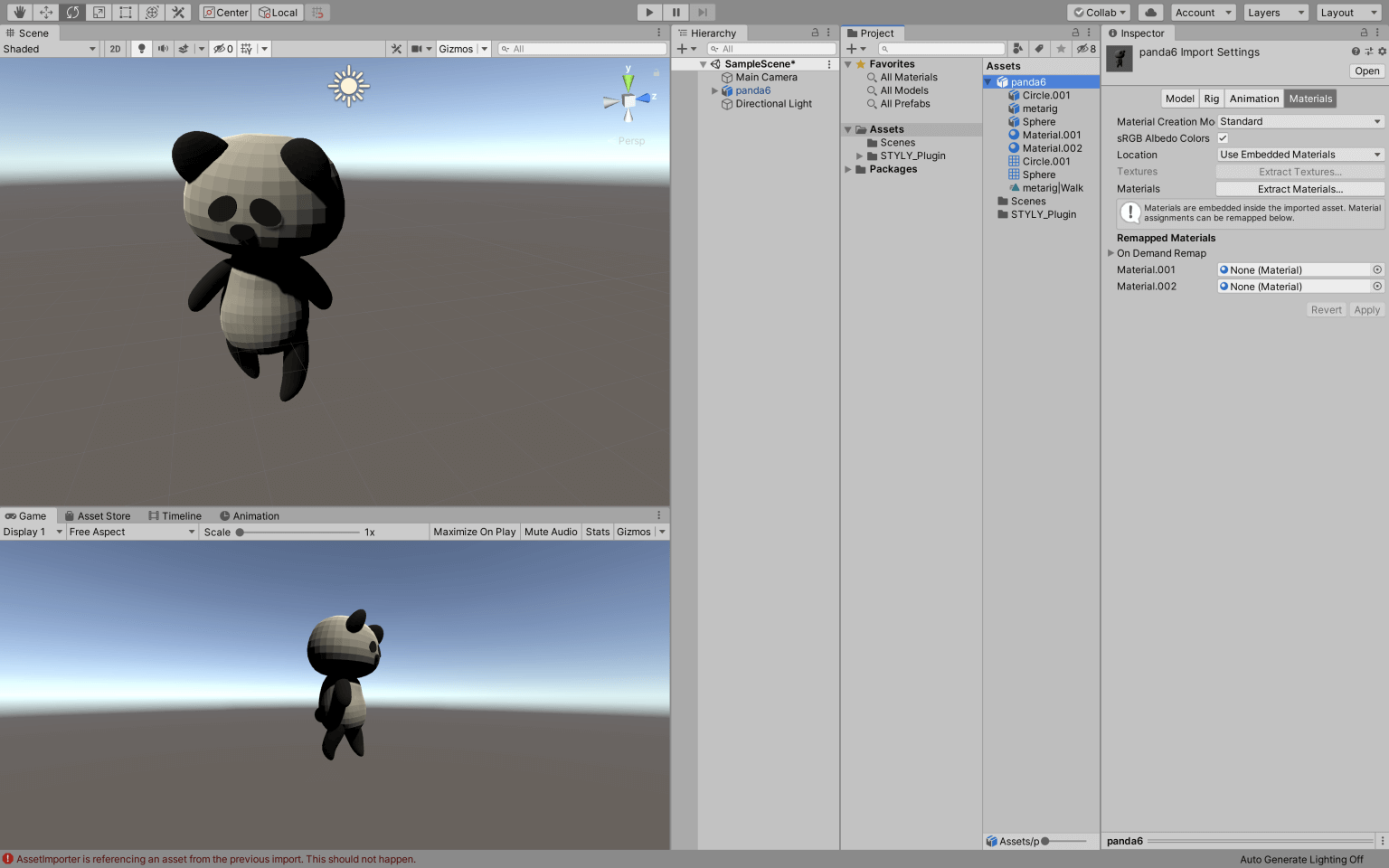Enable Maximize On Play

tap(474, 532)
